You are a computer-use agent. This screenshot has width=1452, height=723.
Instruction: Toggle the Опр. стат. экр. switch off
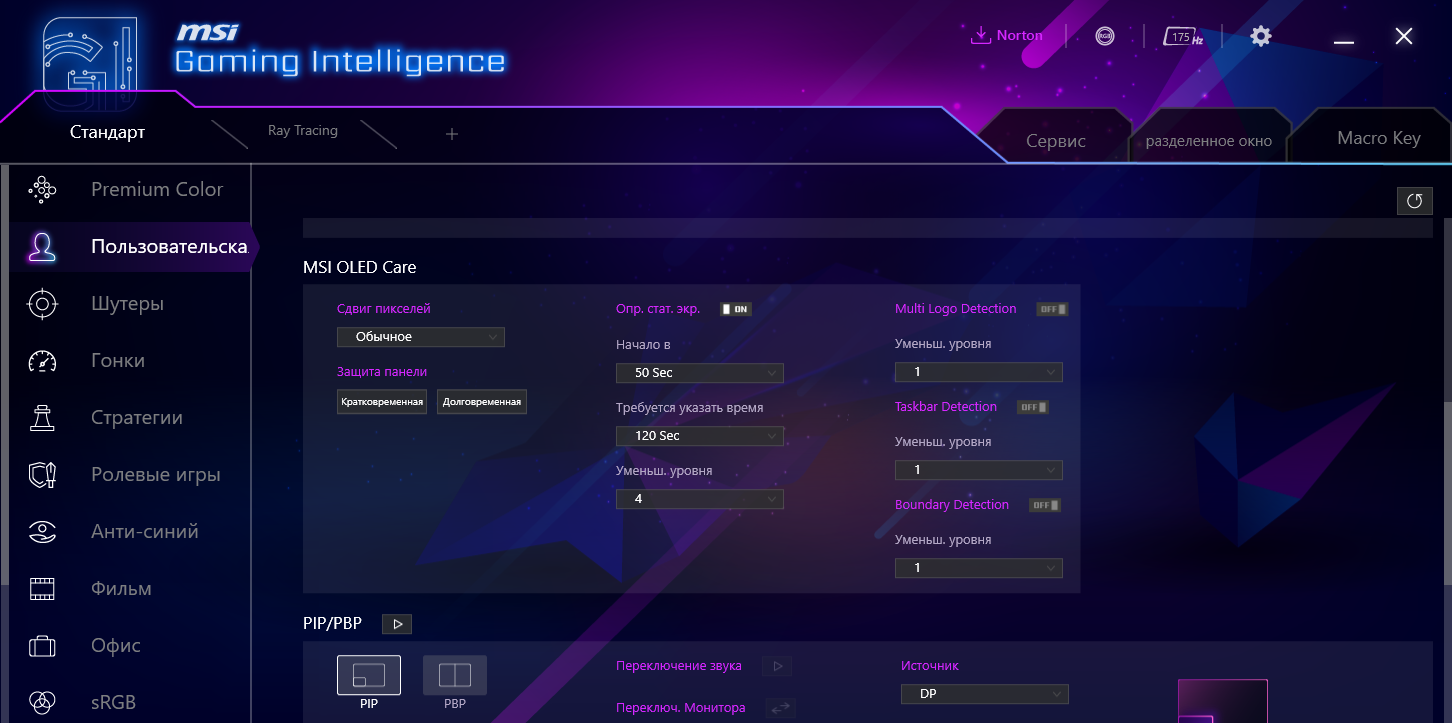point(736,309)
